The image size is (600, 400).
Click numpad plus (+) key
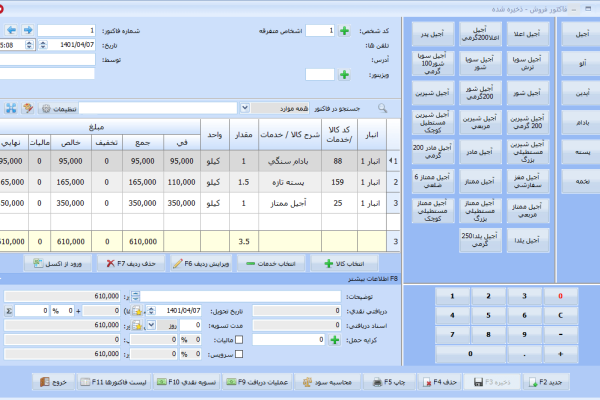560,354
